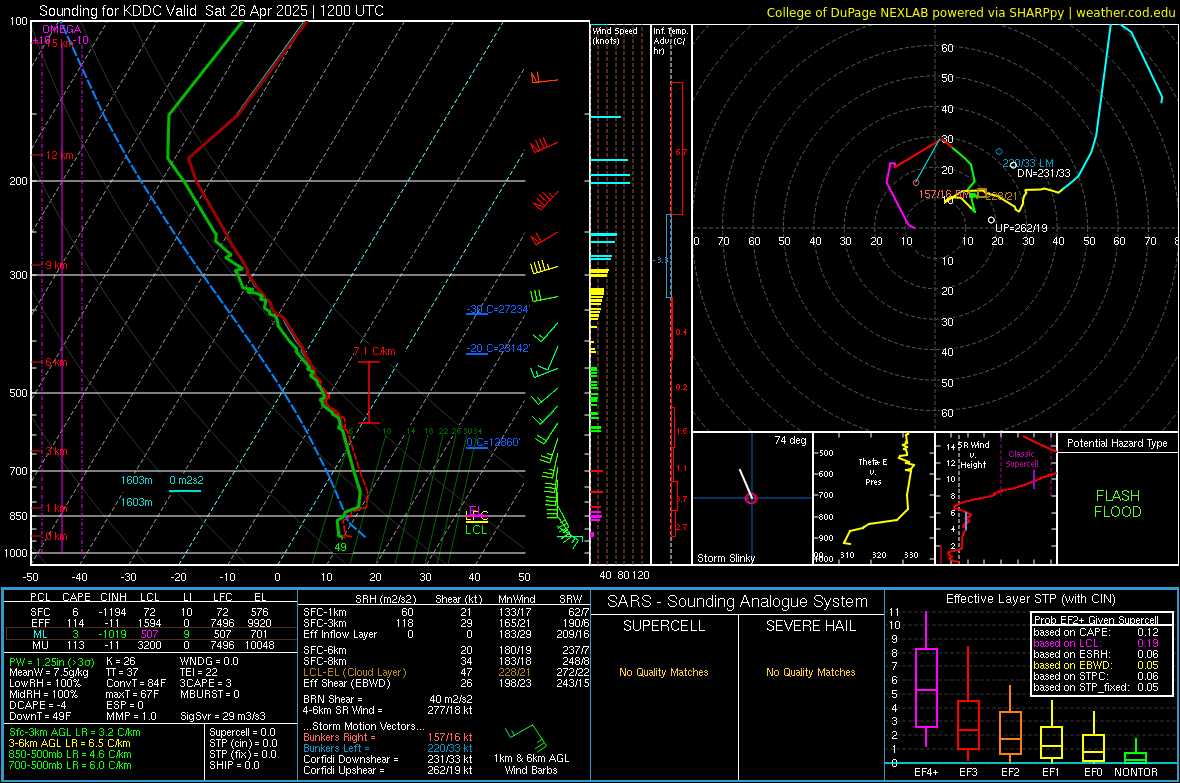Select the '6 km' height marker
This screenshot has width=1180, height=783.
tap(56, 362)
